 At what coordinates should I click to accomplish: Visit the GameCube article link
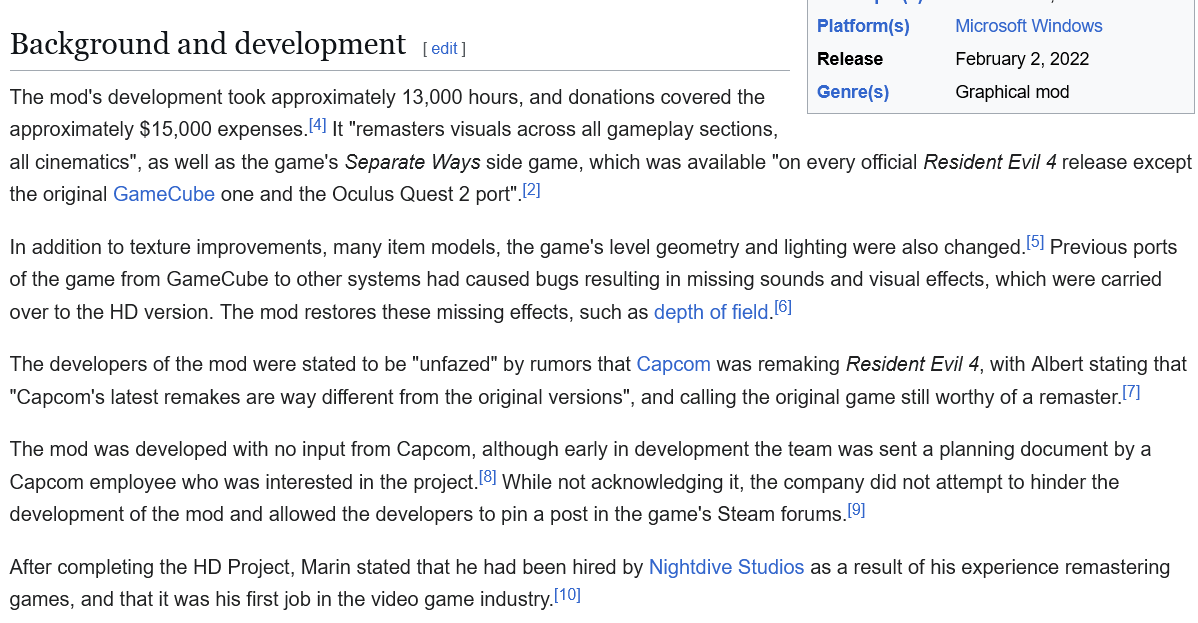tap(164, 194)
